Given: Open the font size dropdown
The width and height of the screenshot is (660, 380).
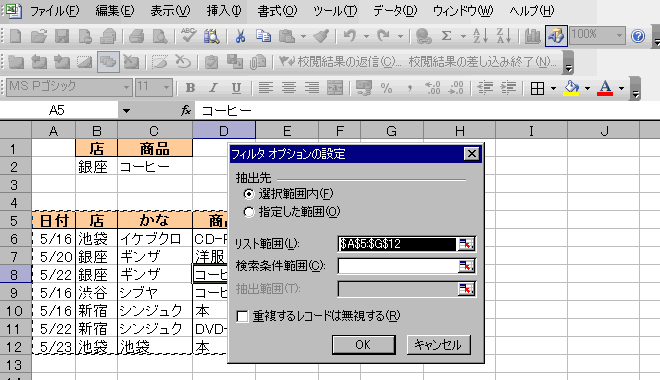Looking at the screenshot, I should click(167, 88).
